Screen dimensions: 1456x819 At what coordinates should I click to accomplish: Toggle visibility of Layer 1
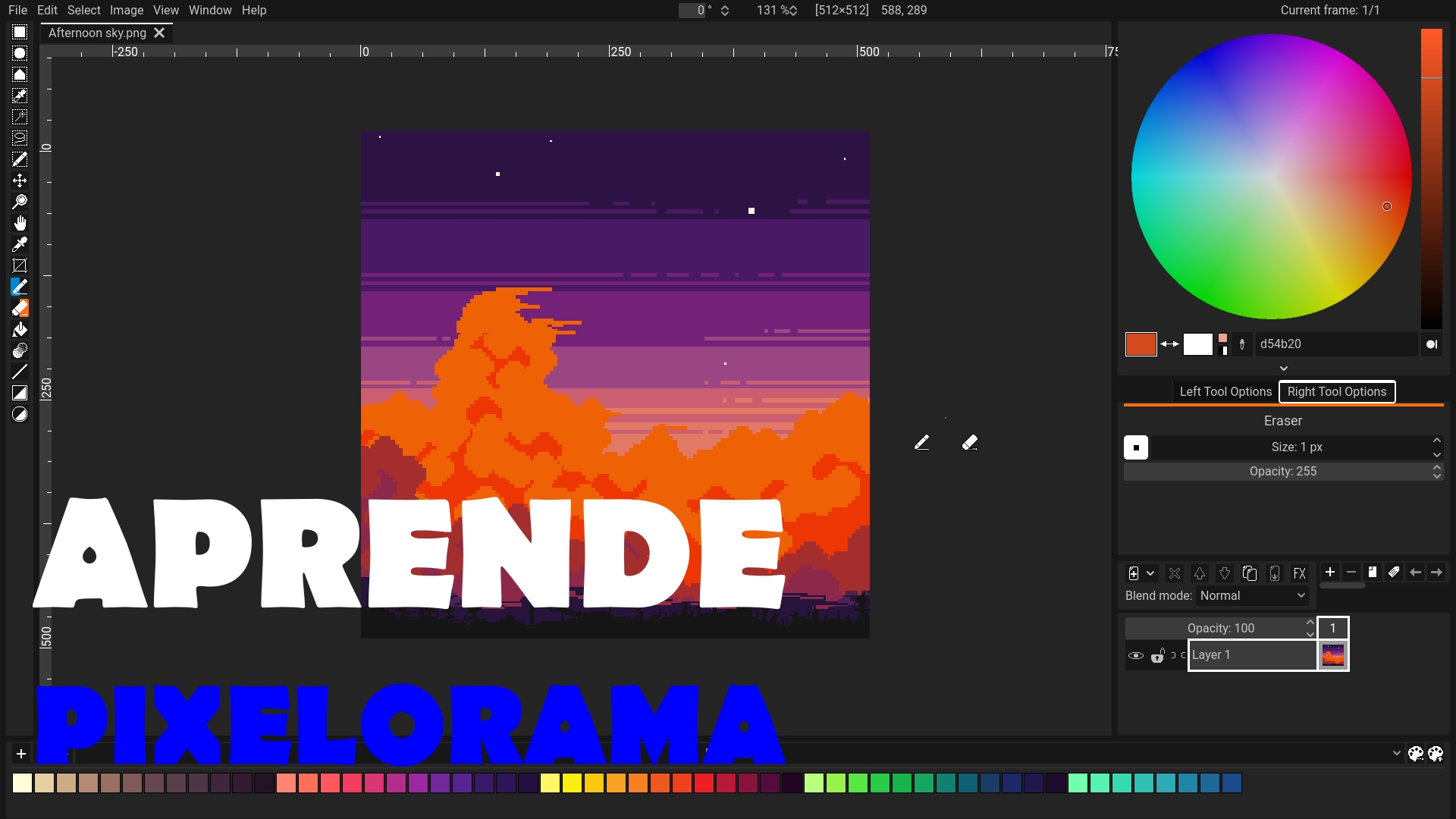click(x=1136, y=655)
